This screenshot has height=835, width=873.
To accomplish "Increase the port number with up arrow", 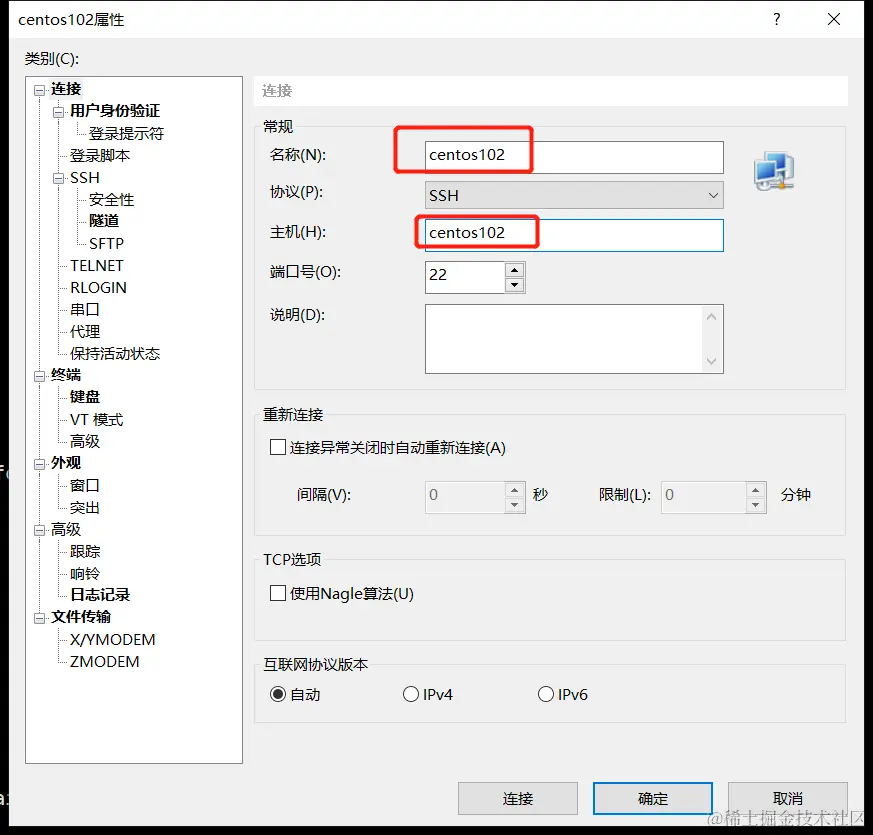I will point(514,270).
